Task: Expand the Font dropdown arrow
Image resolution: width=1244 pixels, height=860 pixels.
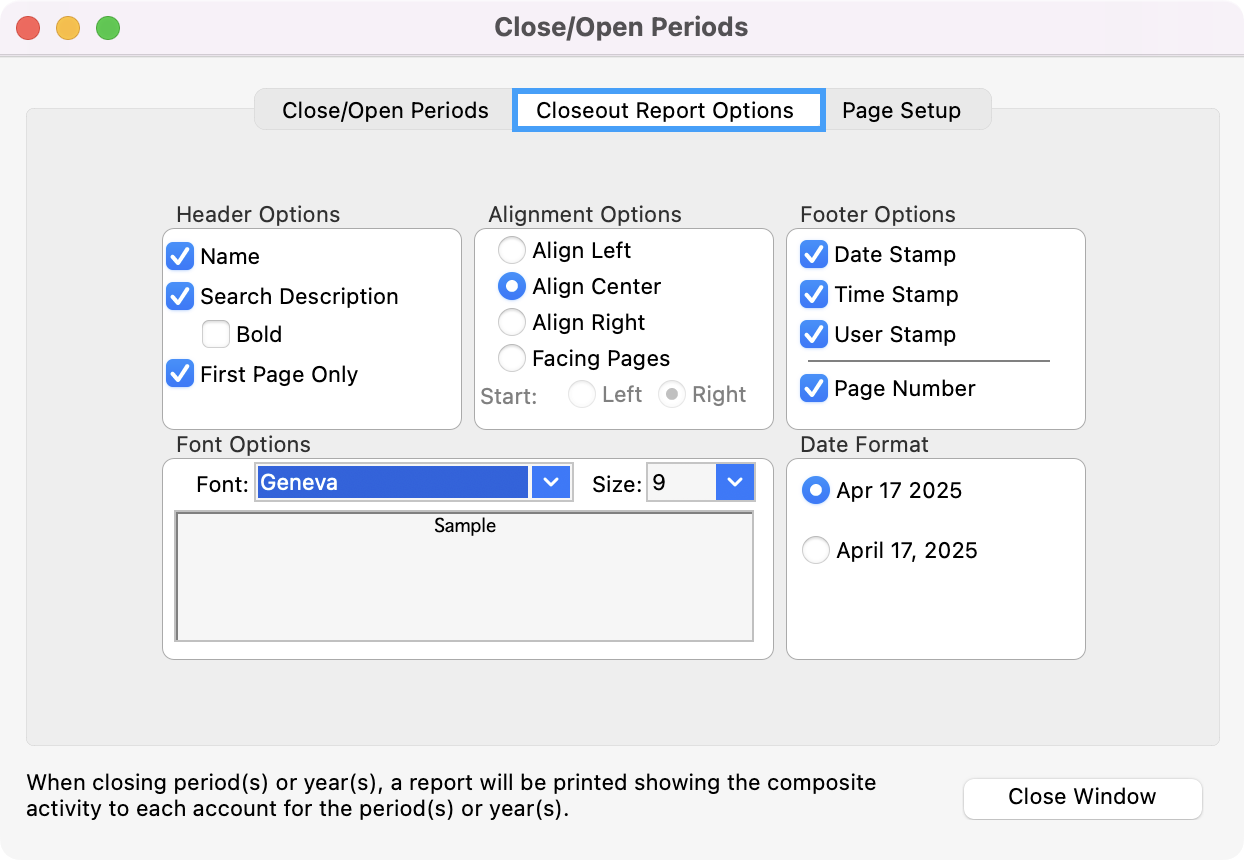Action: [x=550, y=483]
